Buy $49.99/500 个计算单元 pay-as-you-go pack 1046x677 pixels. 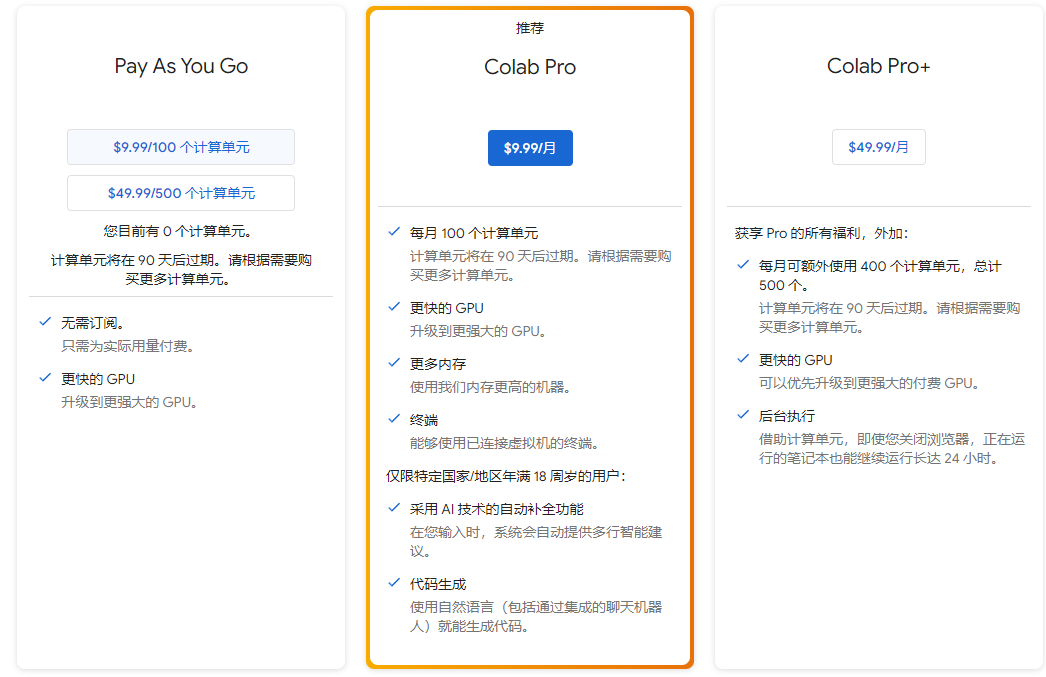pyautogui.click(x=181, y=193)
